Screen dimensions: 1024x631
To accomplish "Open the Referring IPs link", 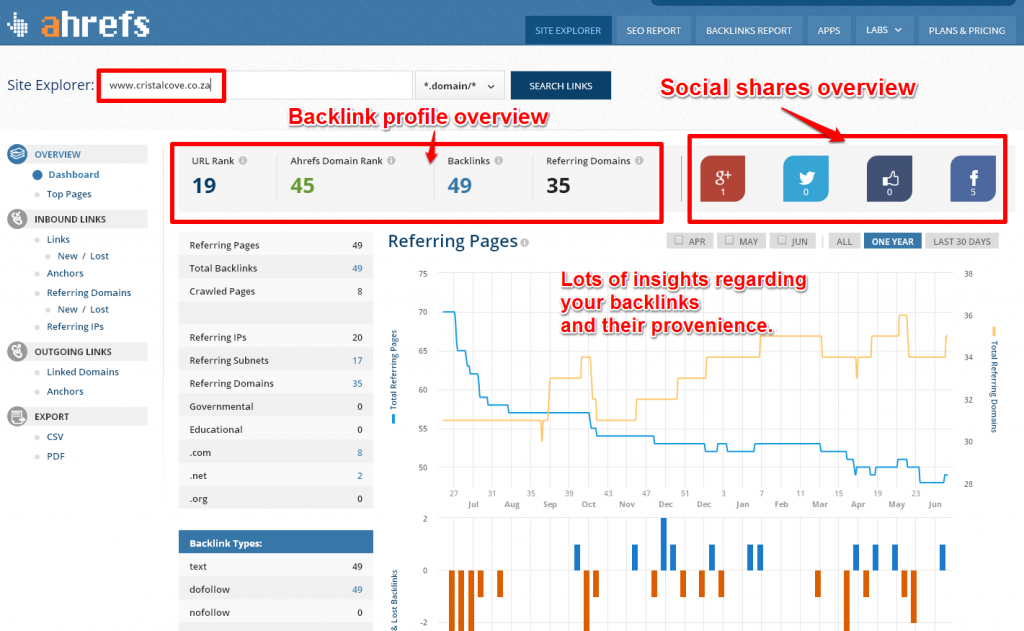I will pos(75,327).
